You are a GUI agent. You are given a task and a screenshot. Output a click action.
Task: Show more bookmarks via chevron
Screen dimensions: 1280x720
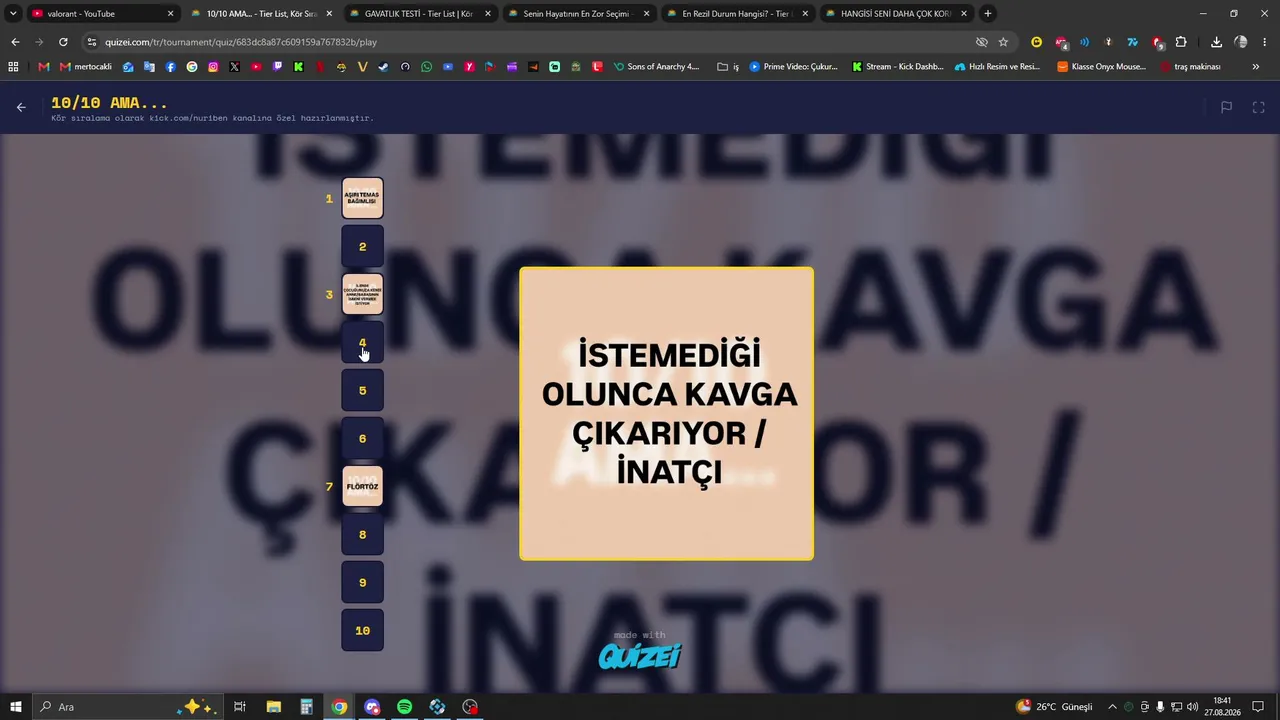click(1256, 67)
